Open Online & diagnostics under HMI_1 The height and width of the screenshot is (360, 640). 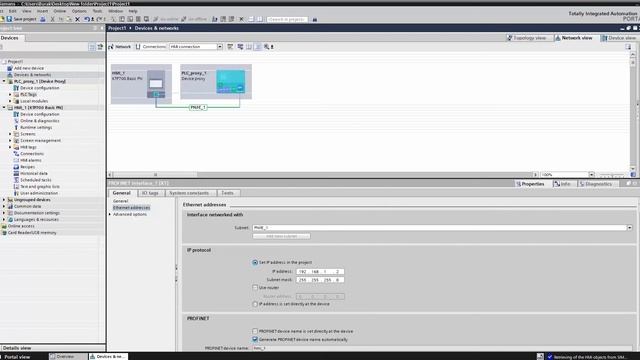point(40,121)
